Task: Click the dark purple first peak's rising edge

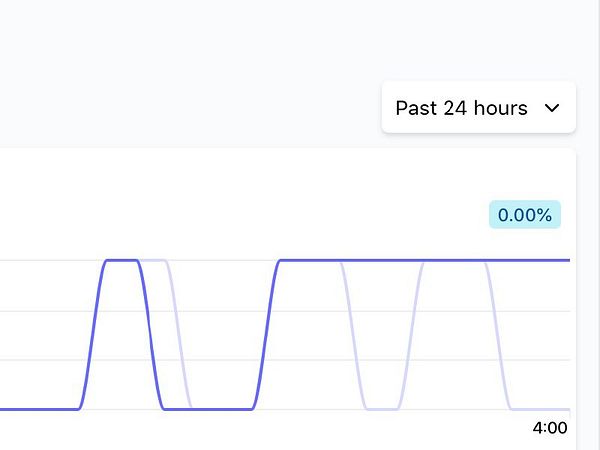Action: (92, 335)
